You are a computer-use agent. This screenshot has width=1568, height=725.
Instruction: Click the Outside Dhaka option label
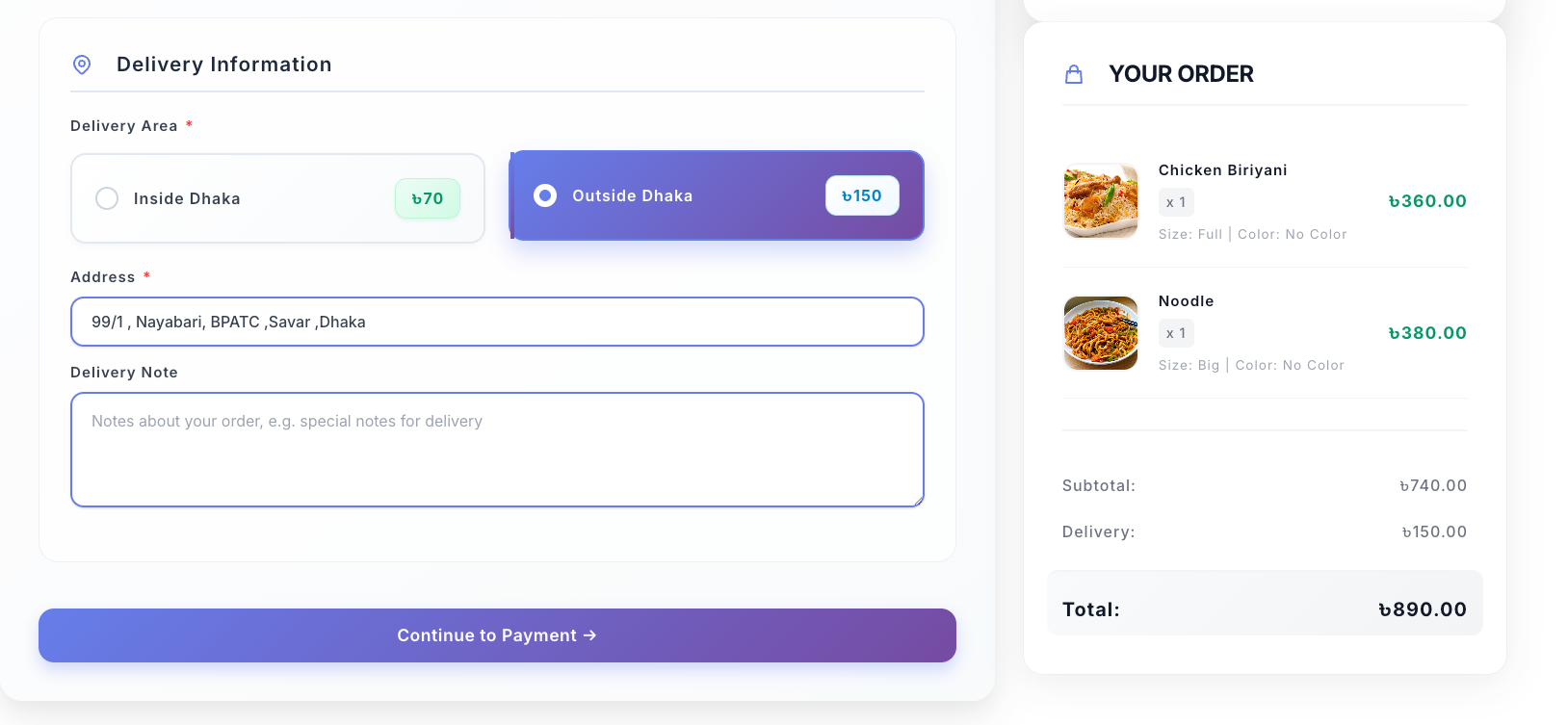click(632, 195)
